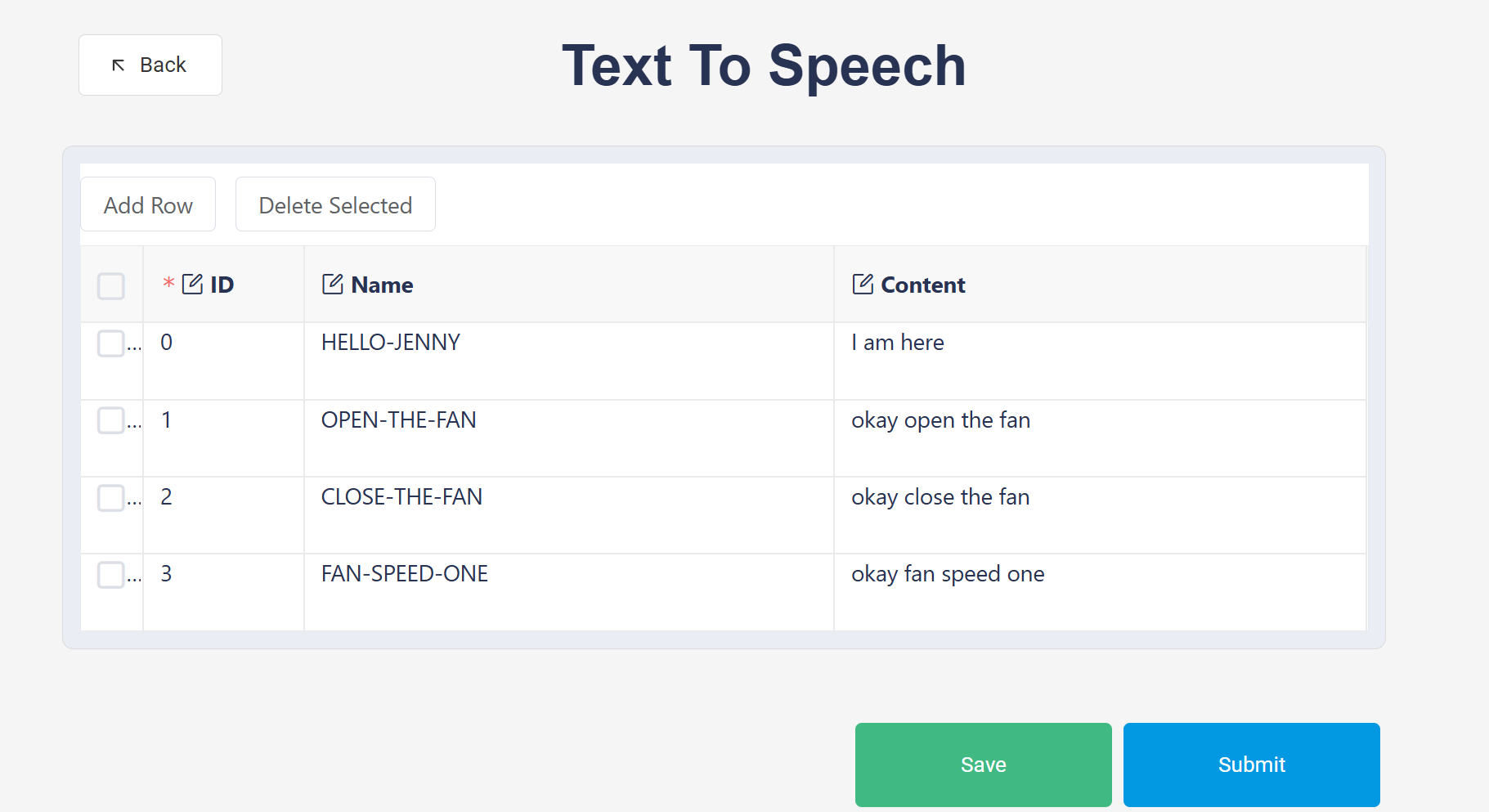Tick the checkbox for CLOSE-THE-FAN row
This screenshot has height=812, width=1489.
click(x=111, y=497)
